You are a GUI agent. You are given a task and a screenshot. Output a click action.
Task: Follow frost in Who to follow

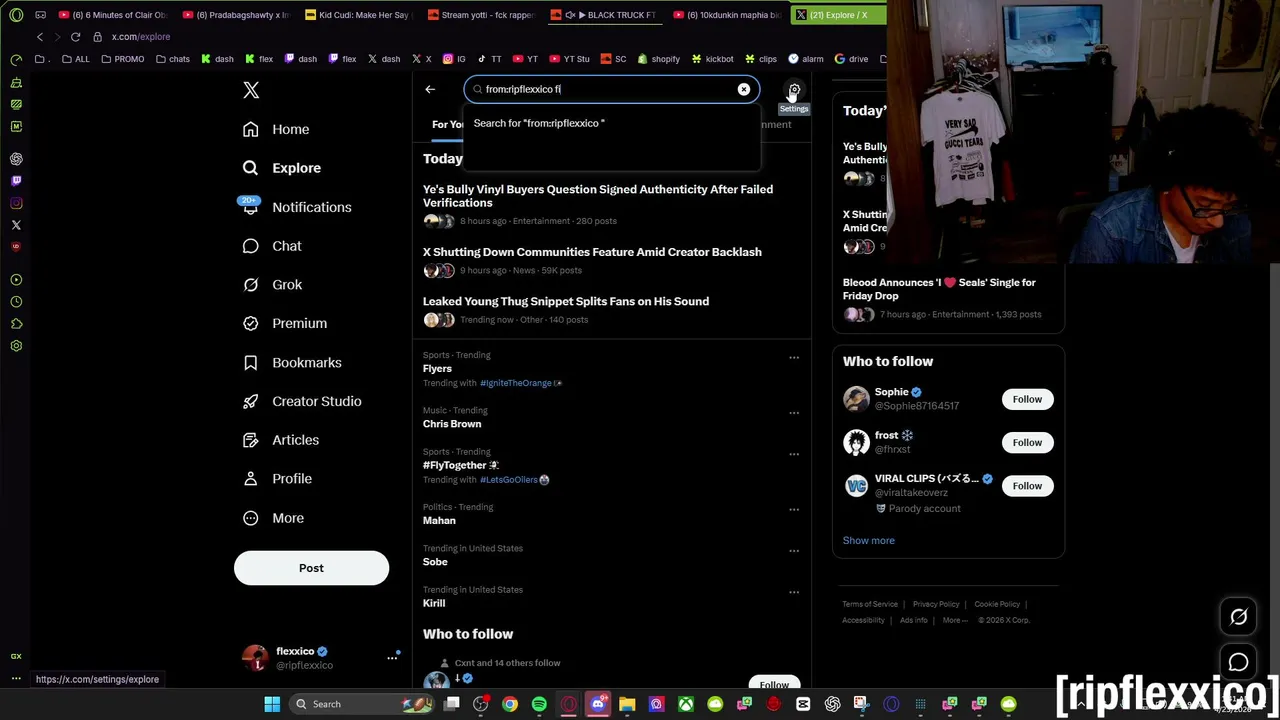(x=1027, y=442)
